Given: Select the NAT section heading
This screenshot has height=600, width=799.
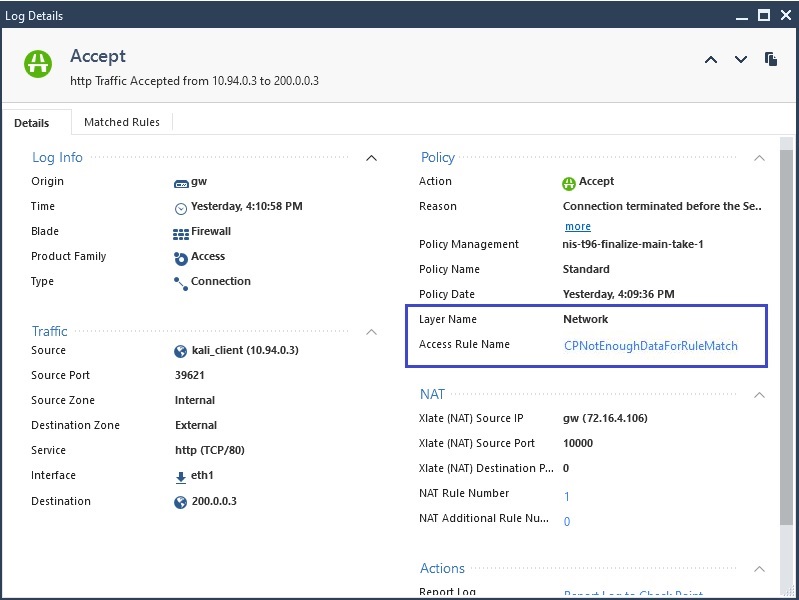Looking at the screenshot, I should pyautogui.click(x=432, y=394).
